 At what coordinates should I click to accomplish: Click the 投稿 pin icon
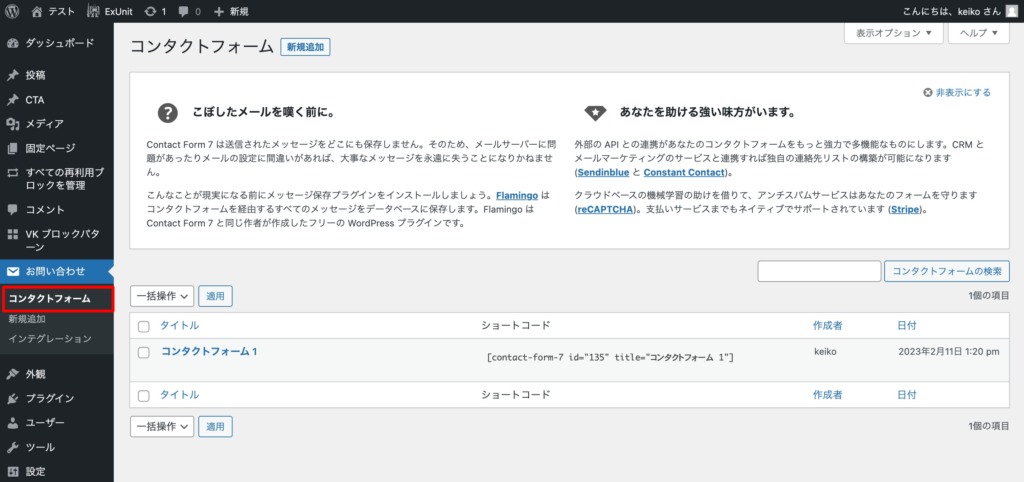click(x=12, y=75)
